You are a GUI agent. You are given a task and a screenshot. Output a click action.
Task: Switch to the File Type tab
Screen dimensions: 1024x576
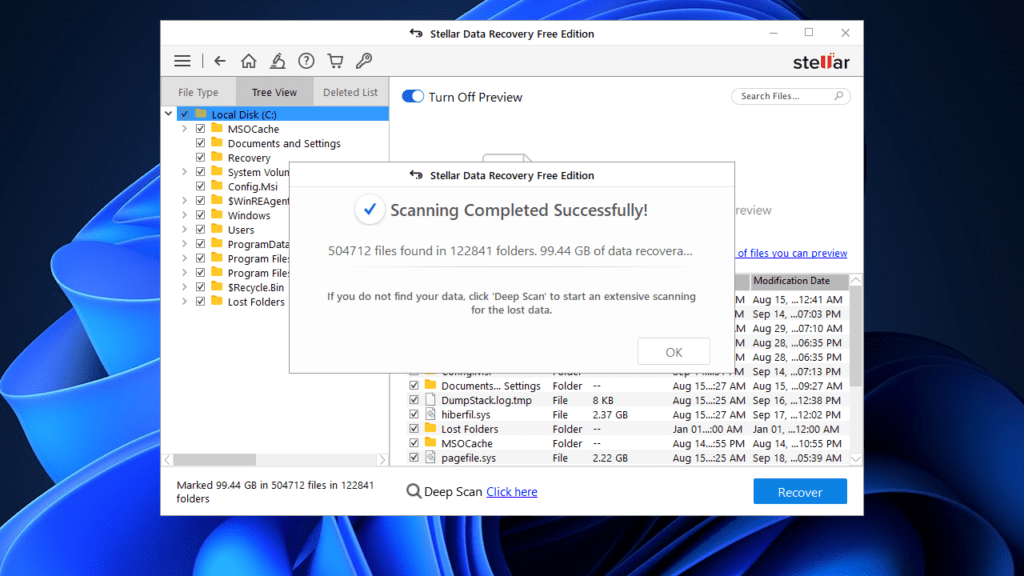(x=199, y=92)
